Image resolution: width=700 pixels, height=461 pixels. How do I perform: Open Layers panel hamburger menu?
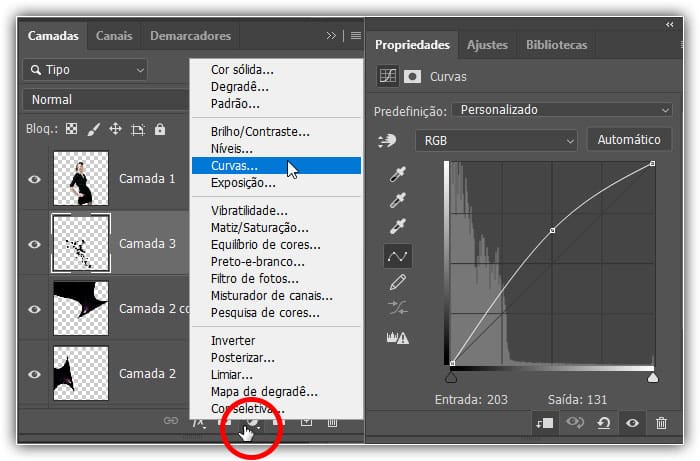pyautogui.click(x=356, y=35)
